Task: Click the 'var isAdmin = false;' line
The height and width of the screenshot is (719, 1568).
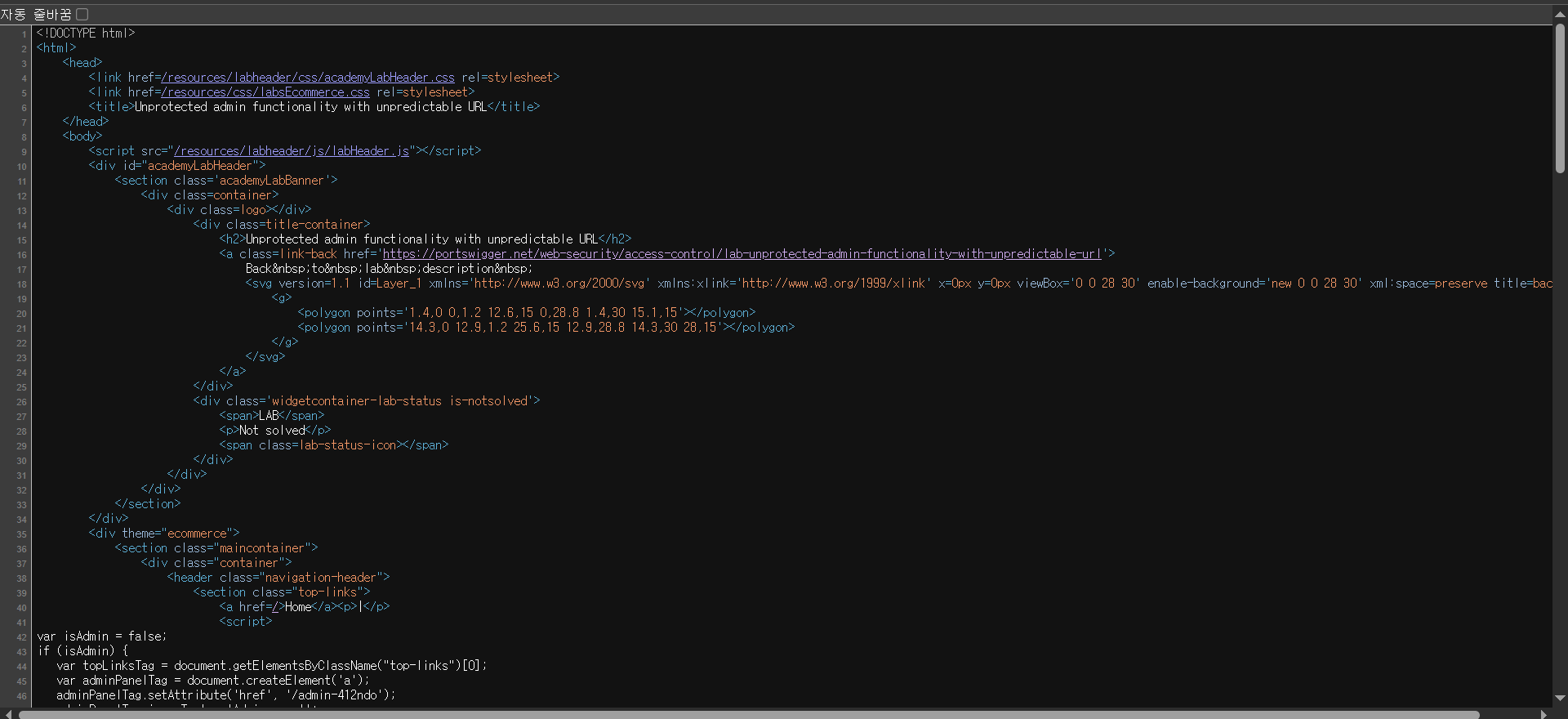Action: pos(102,636)
